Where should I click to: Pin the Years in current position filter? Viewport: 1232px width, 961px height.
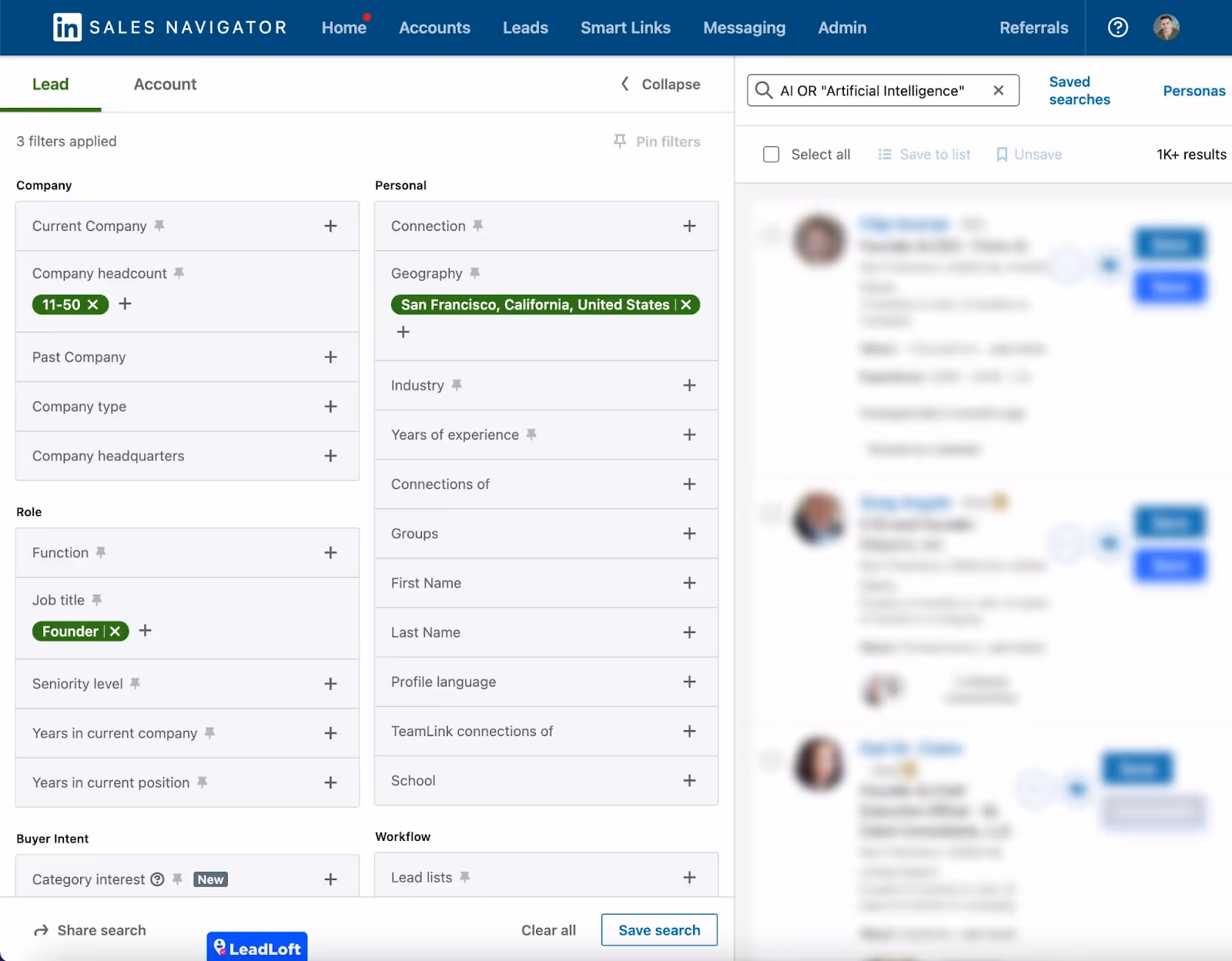(202, 782)
